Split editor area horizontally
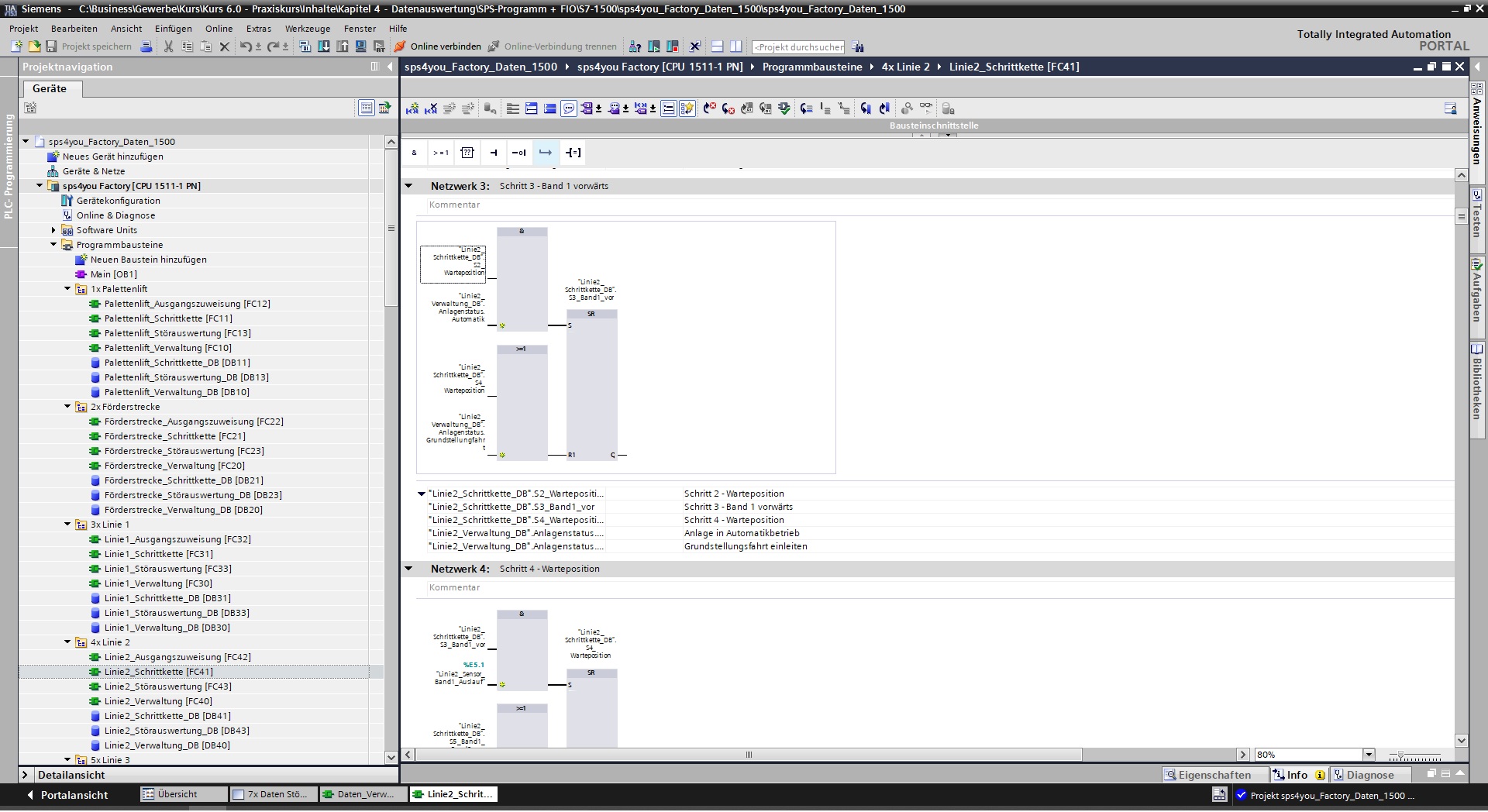1488x812 pixels. 718,46
